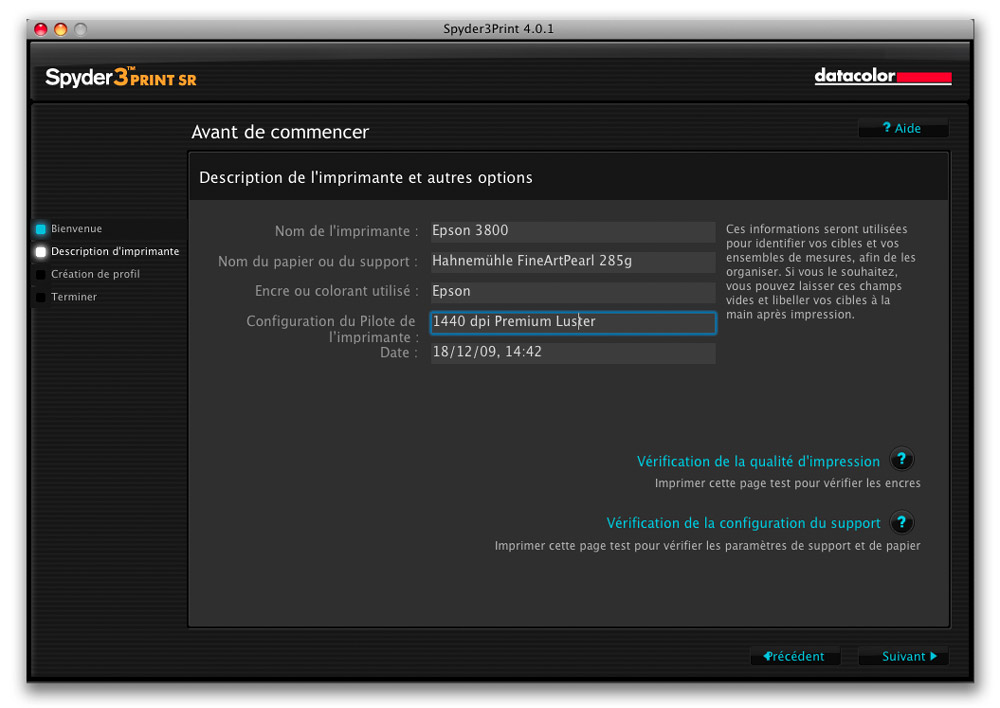Click Vérification de la qualité d'impression link

758,461
